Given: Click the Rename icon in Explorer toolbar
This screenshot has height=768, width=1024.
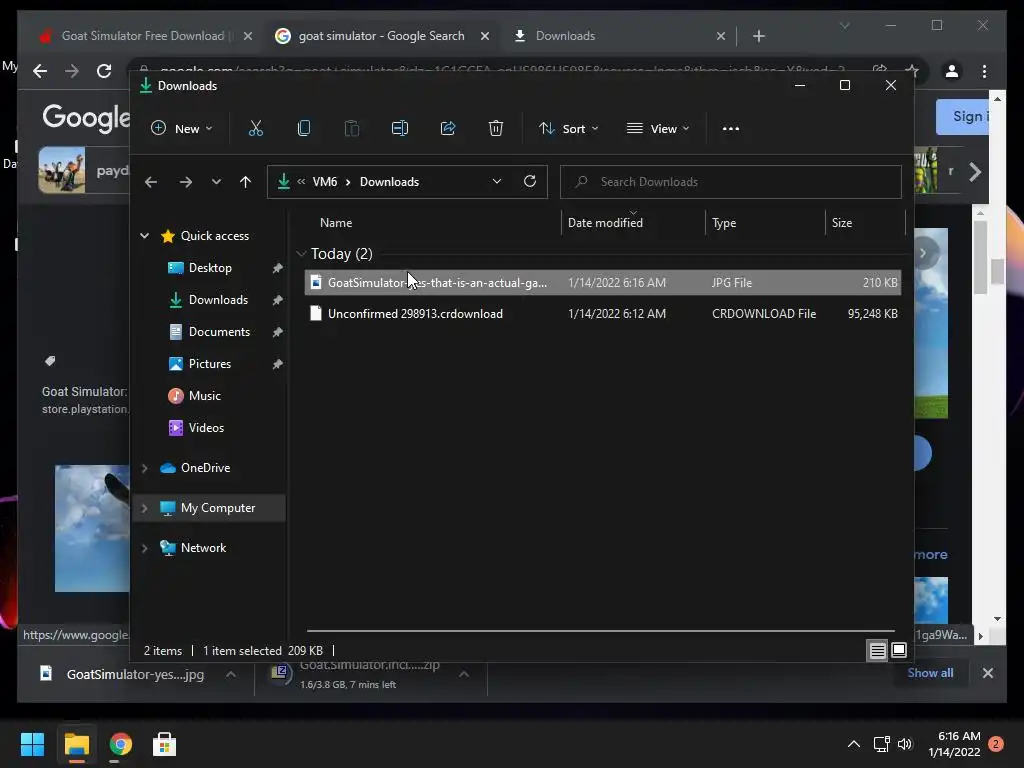Looking at the screenshot, I should pos(400,129).
